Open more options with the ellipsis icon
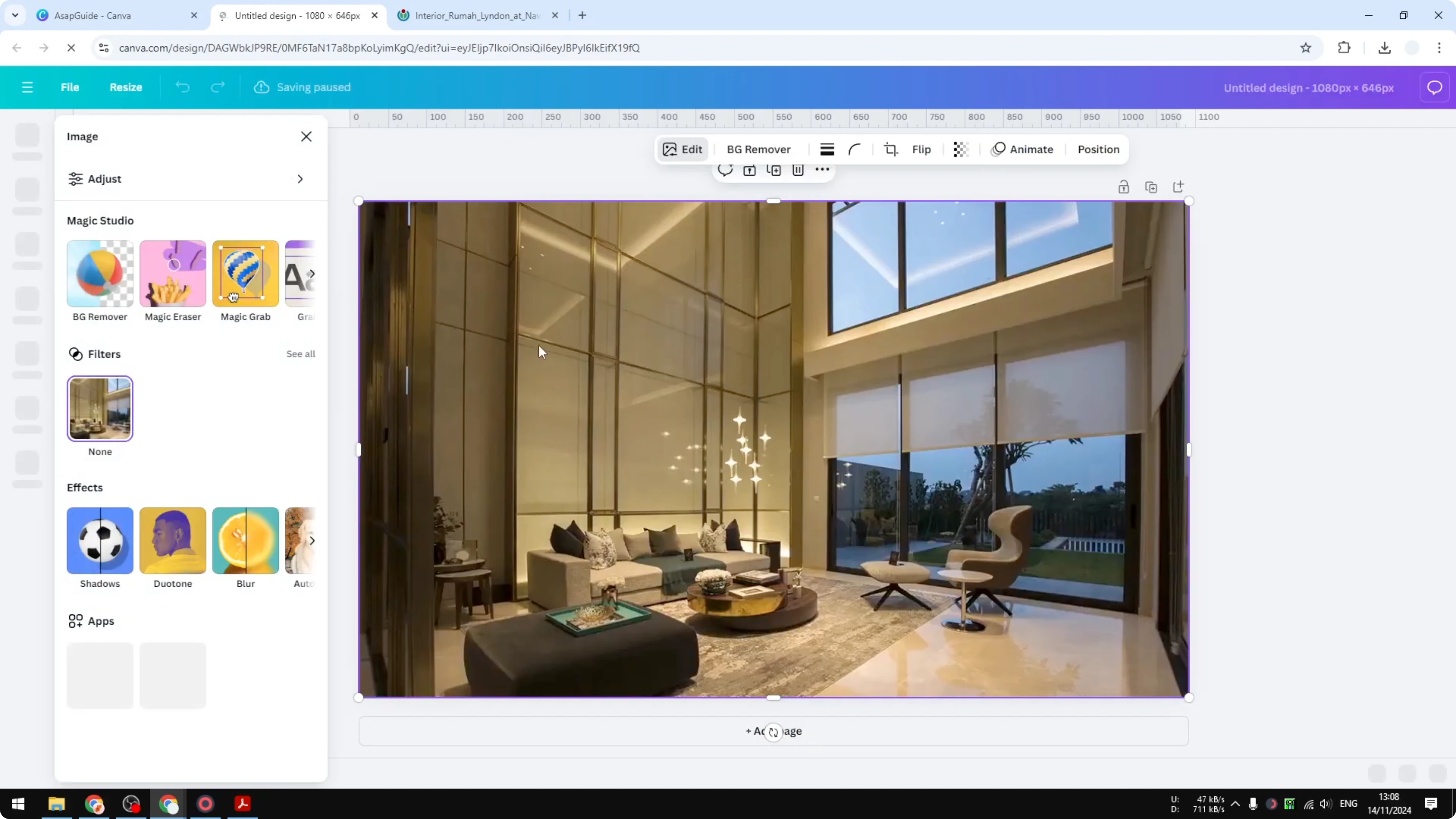 click(x=823, y=170)
